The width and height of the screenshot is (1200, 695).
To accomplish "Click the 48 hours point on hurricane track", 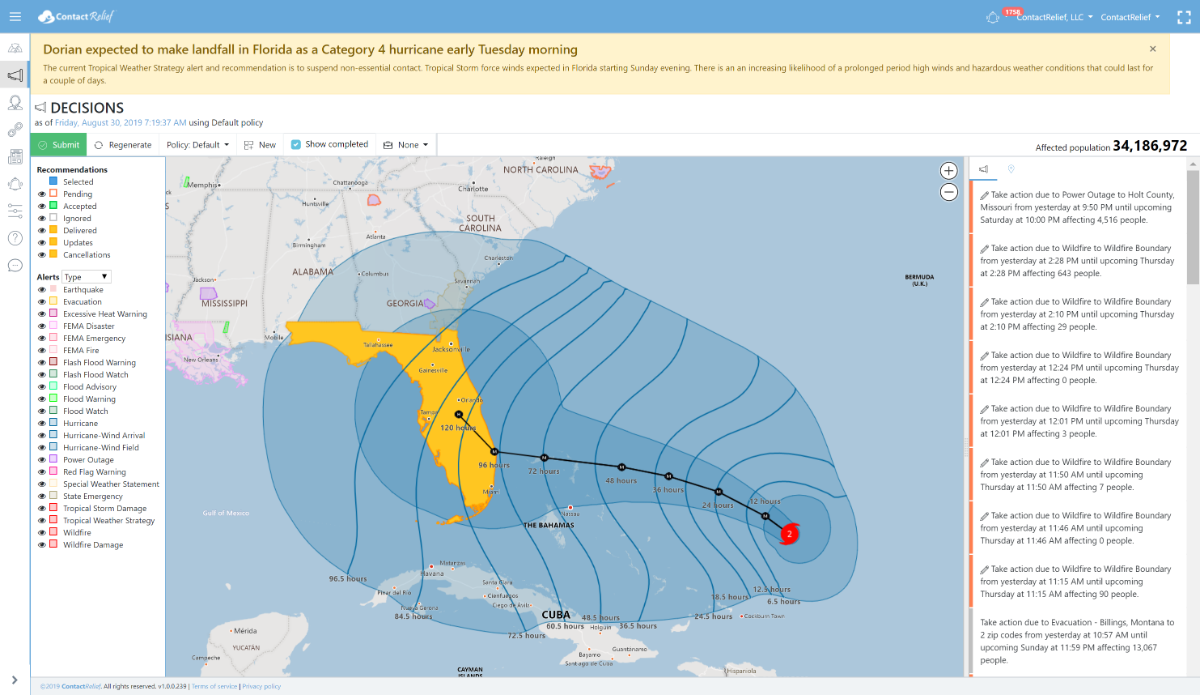I will point(621,467).
